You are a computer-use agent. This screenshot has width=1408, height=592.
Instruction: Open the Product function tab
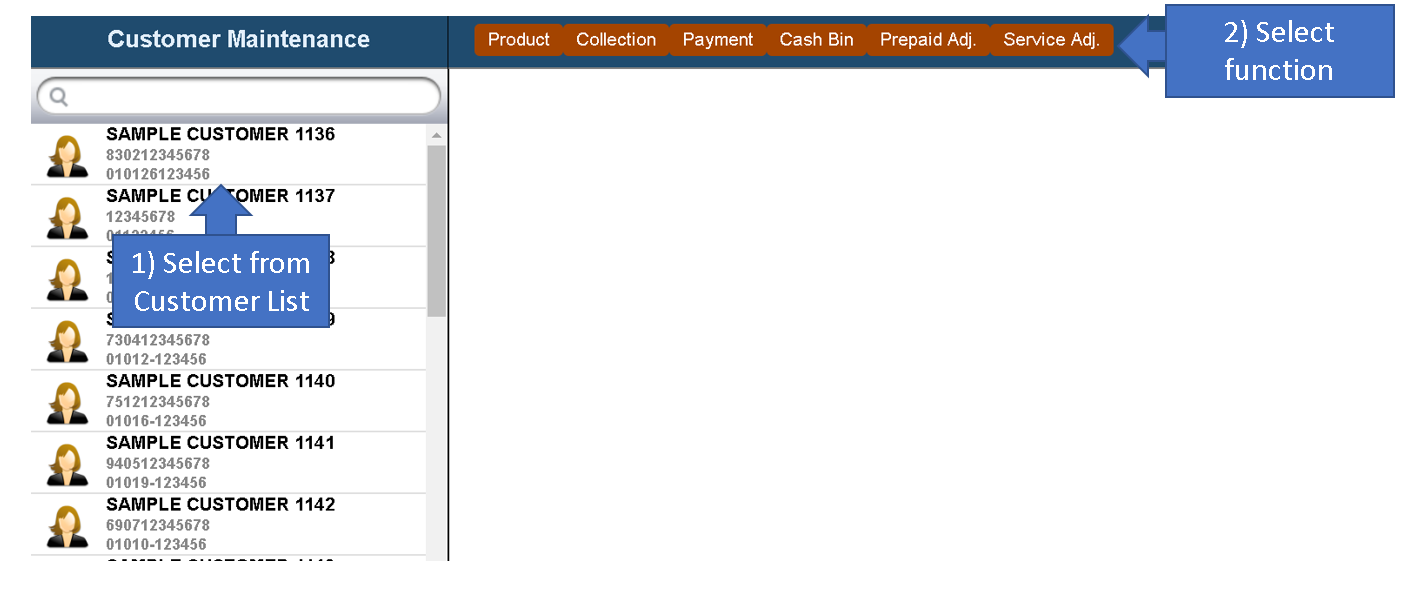518,40
